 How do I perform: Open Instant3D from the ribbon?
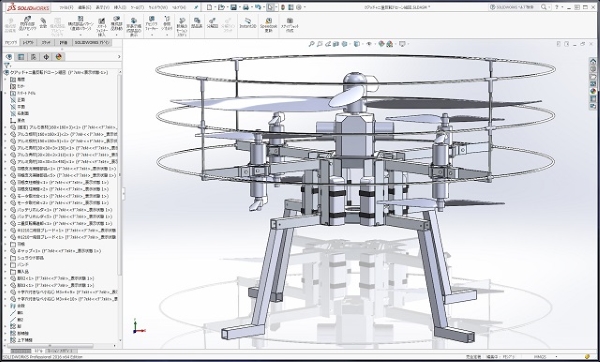coord(248,23)
